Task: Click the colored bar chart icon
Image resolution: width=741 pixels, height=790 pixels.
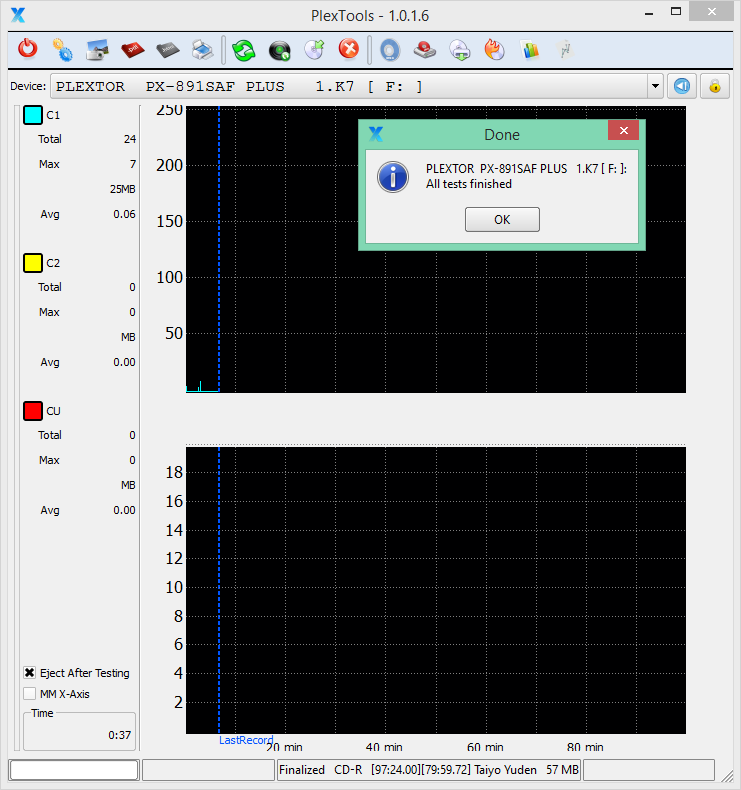Action: [x=530, y=50]
